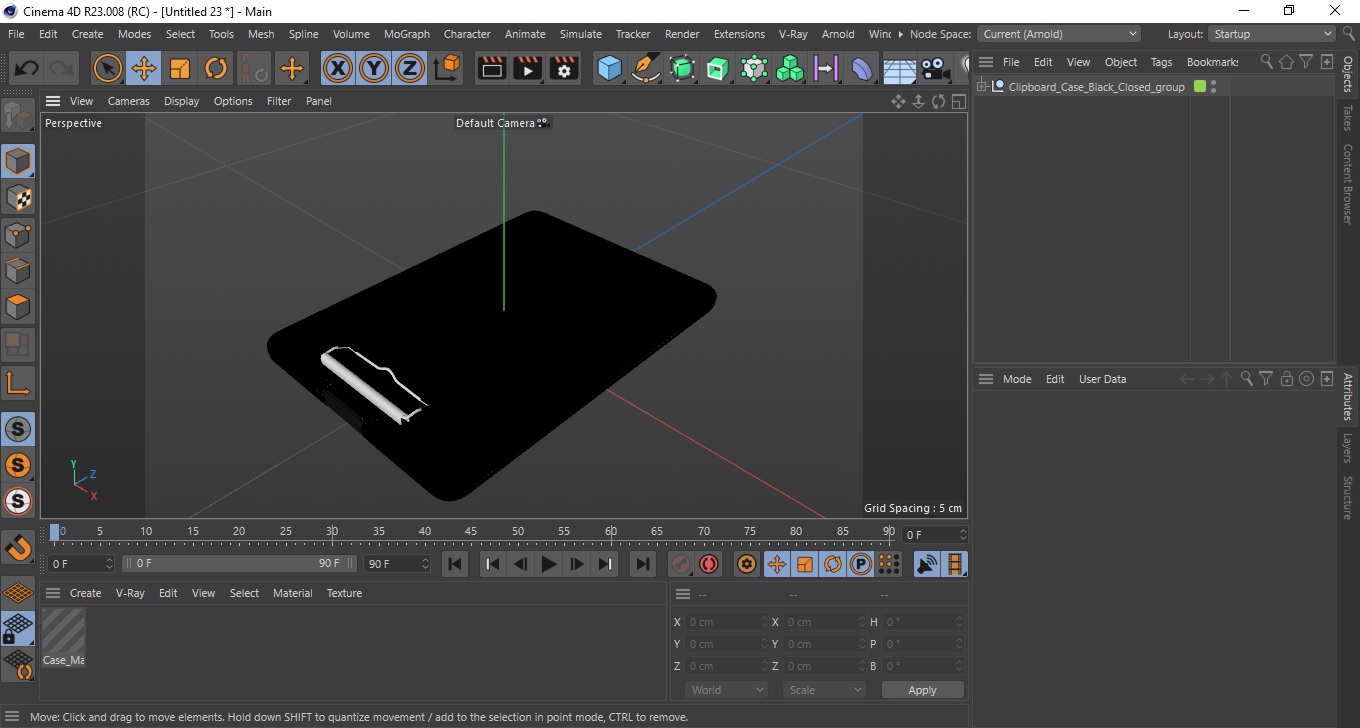This screenshot has height=728, width=1360.
Task: Toggle visibility dots of Clipboard group
Action: pos(1213,87)
